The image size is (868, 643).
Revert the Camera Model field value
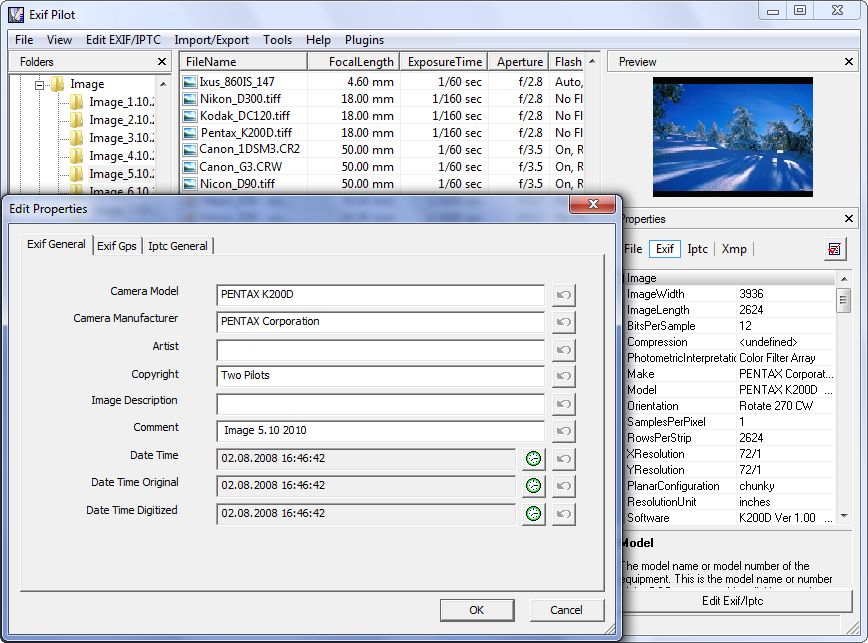click(564, 295)
